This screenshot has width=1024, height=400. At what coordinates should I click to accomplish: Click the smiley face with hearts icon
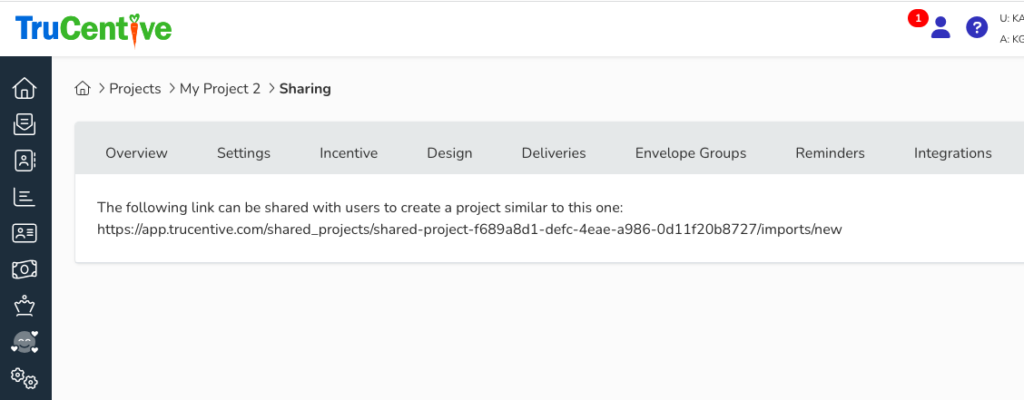tap(24, 342)
